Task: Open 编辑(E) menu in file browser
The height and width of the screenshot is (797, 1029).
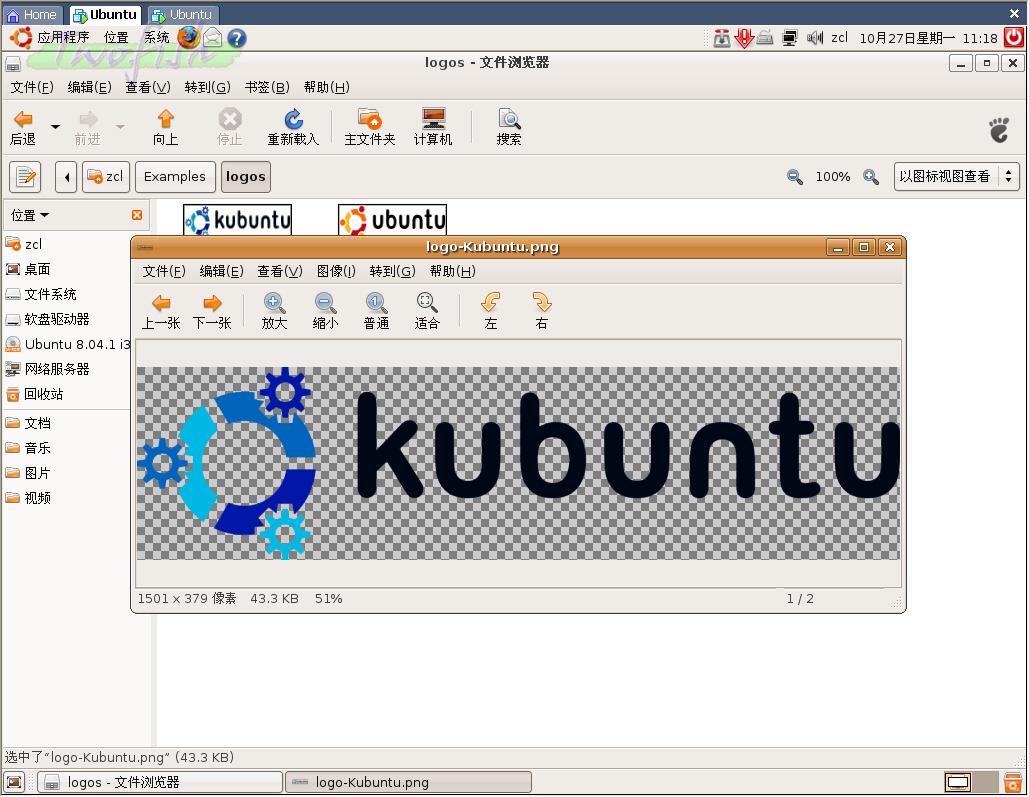Action: point(89,87)
